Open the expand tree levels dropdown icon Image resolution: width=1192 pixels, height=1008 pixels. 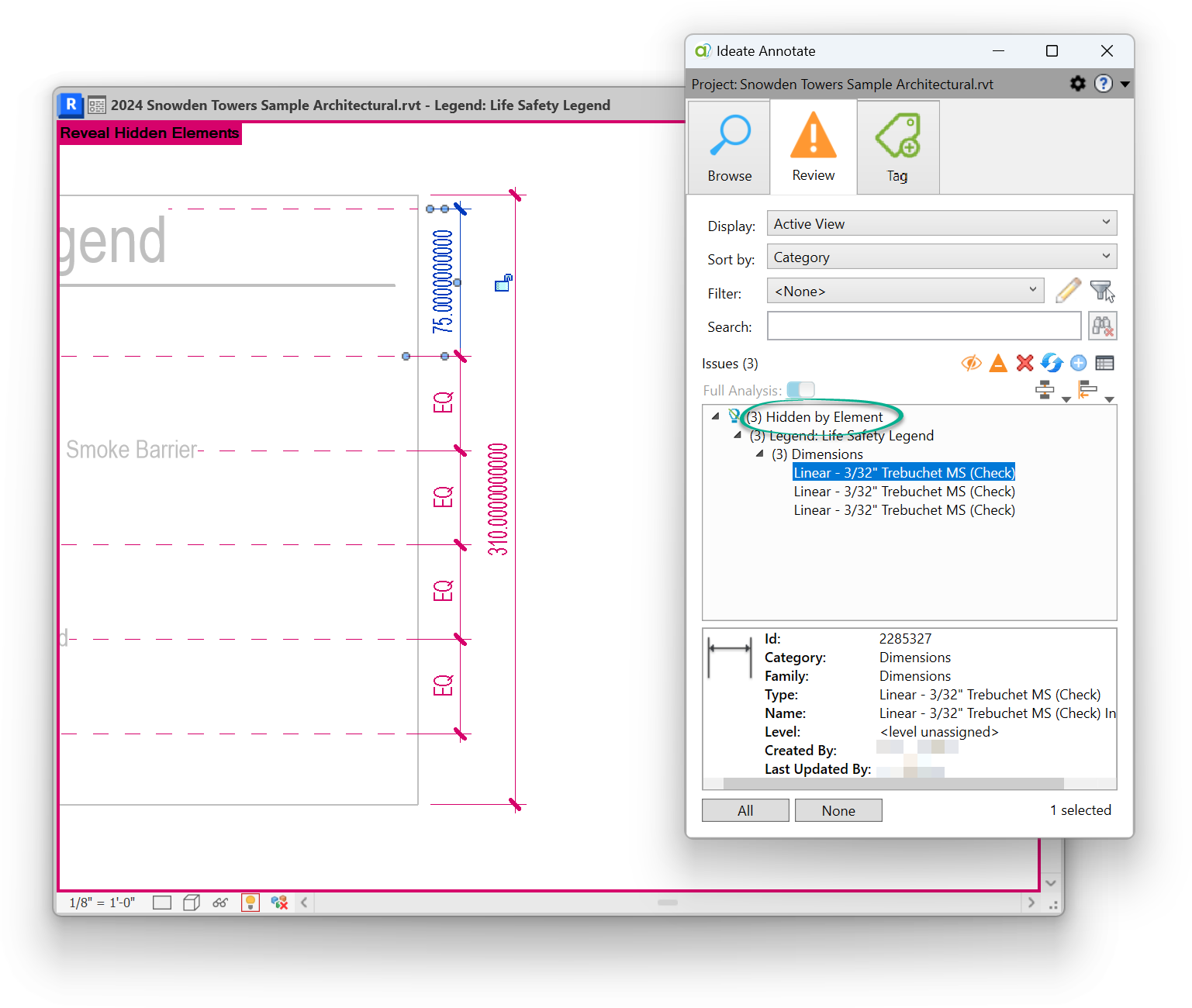click(1053, 392)
